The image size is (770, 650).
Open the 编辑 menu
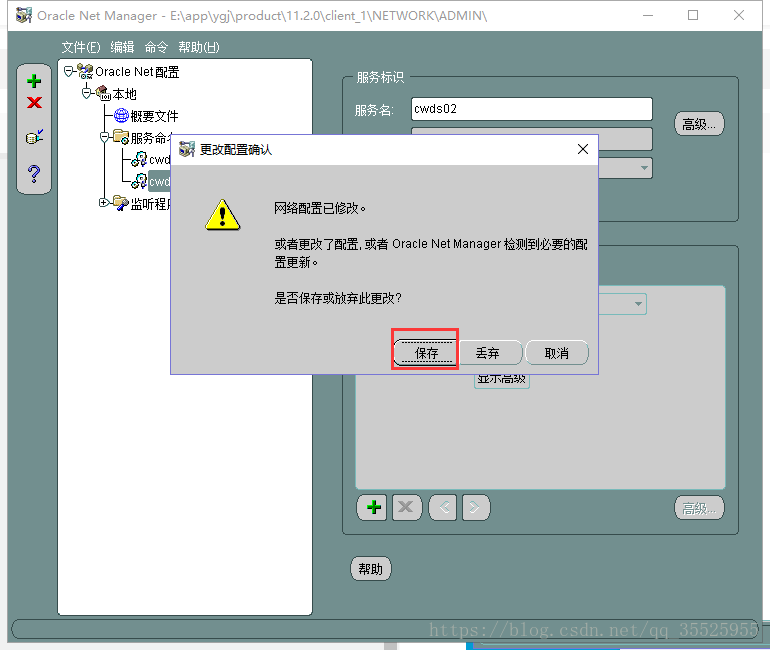(122, 47)
